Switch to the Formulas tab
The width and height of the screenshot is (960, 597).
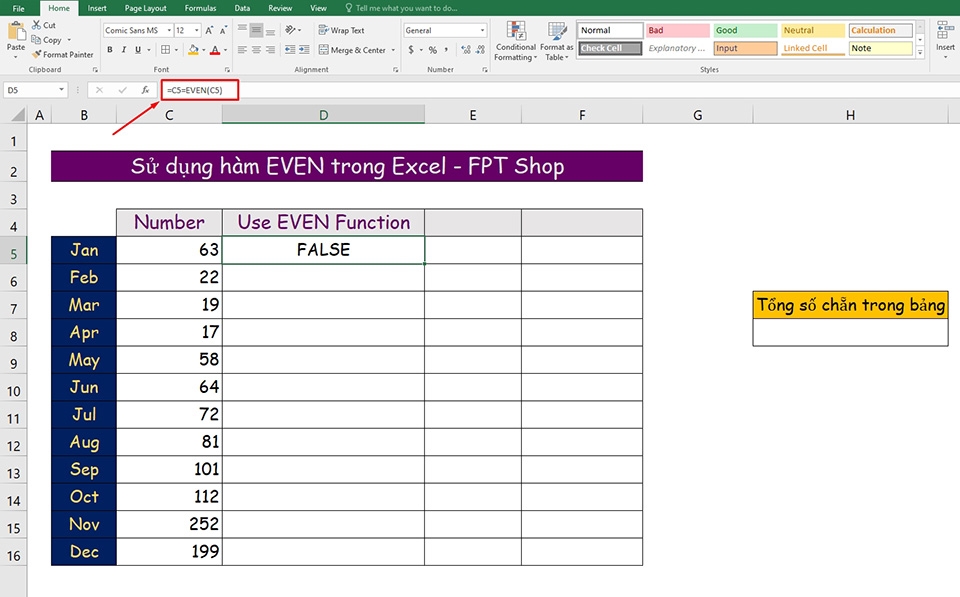200,8
